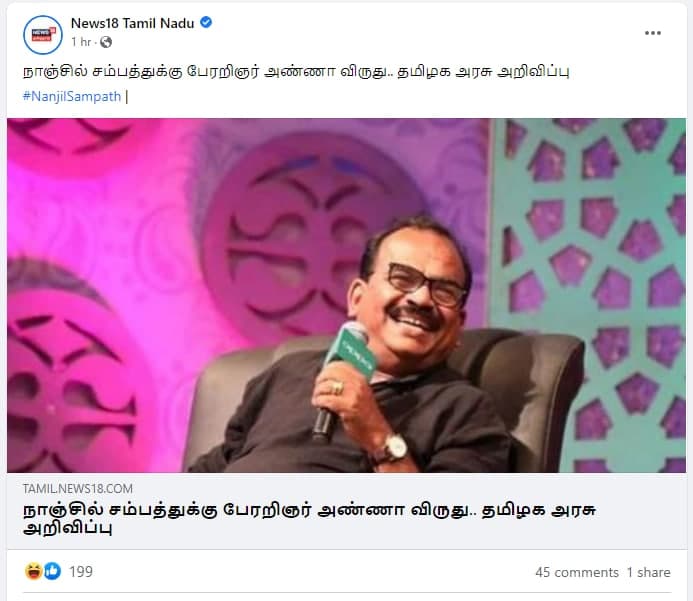The height and width of the screenshot is (601, 693).
Task: Click the News18 Tamil Nadu page name
Action: tap(132, 23)
